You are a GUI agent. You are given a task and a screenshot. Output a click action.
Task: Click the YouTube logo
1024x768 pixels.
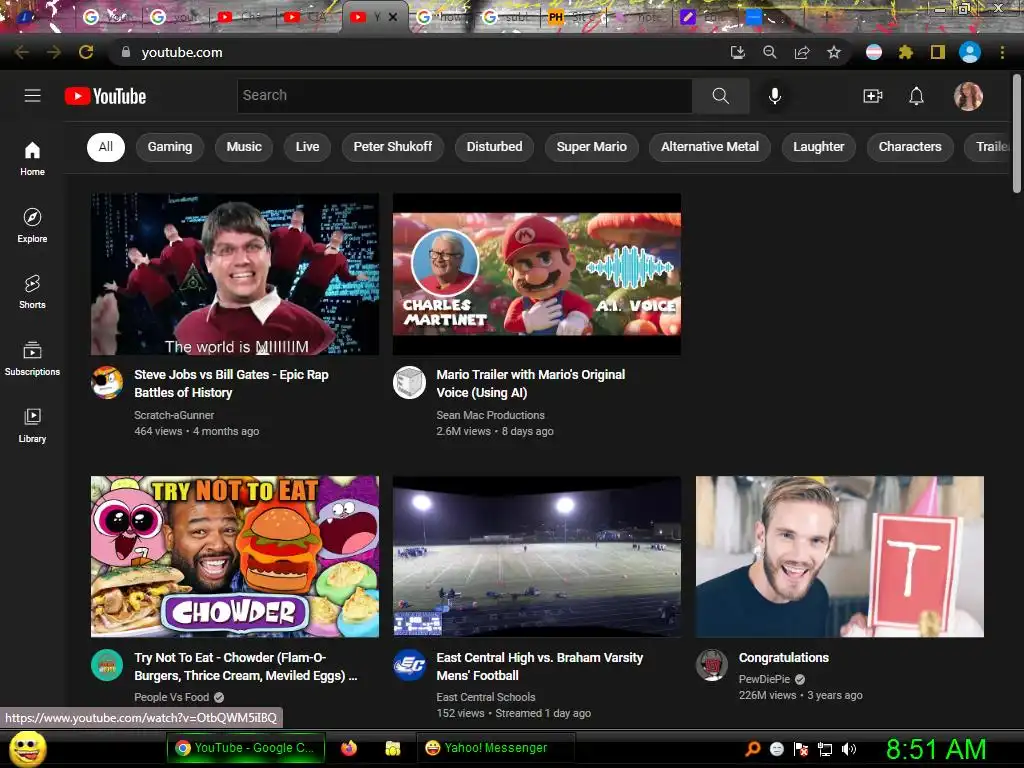(x=105, y=96)
